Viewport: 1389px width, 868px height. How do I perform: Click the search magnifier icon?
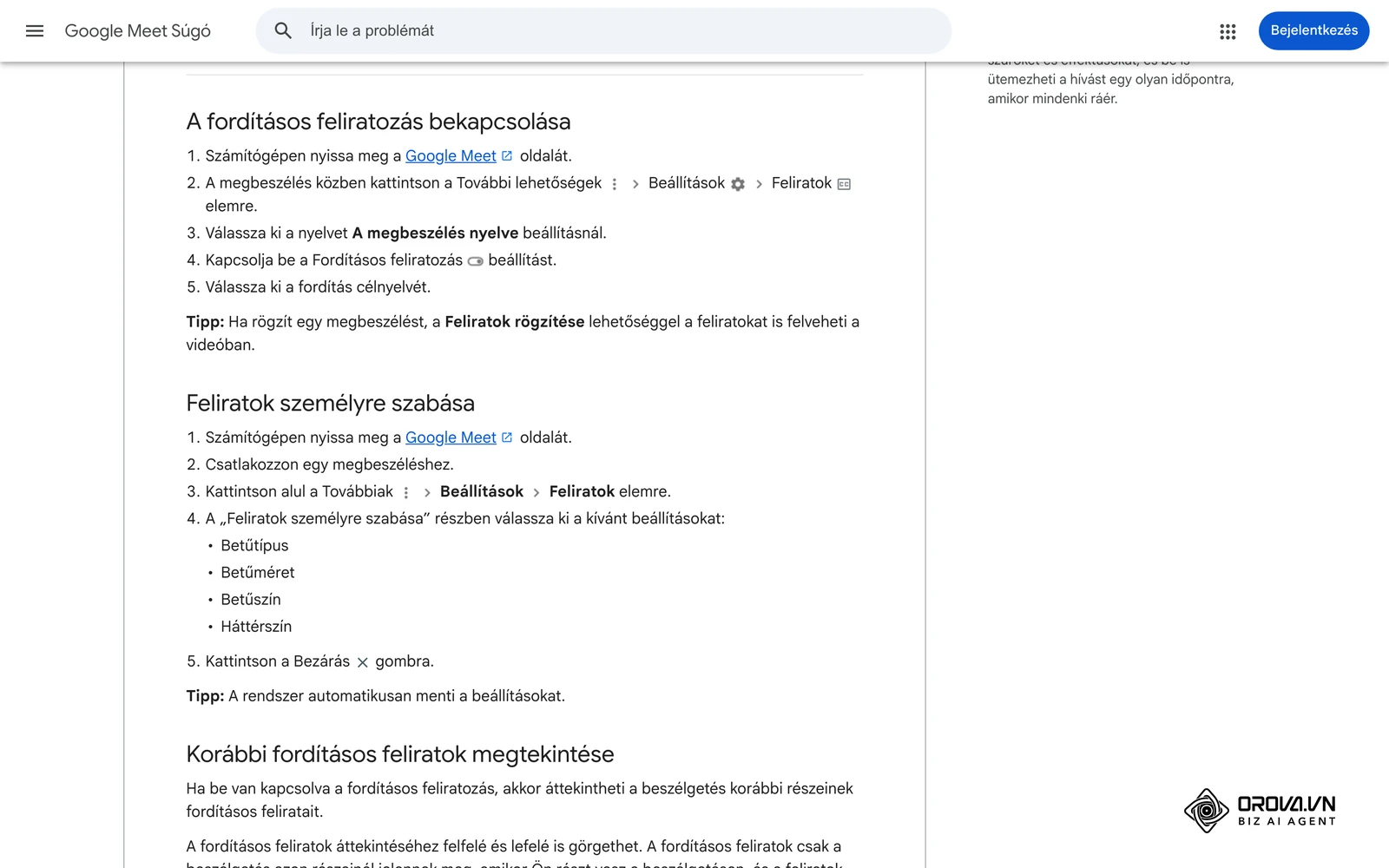[283, 31]
